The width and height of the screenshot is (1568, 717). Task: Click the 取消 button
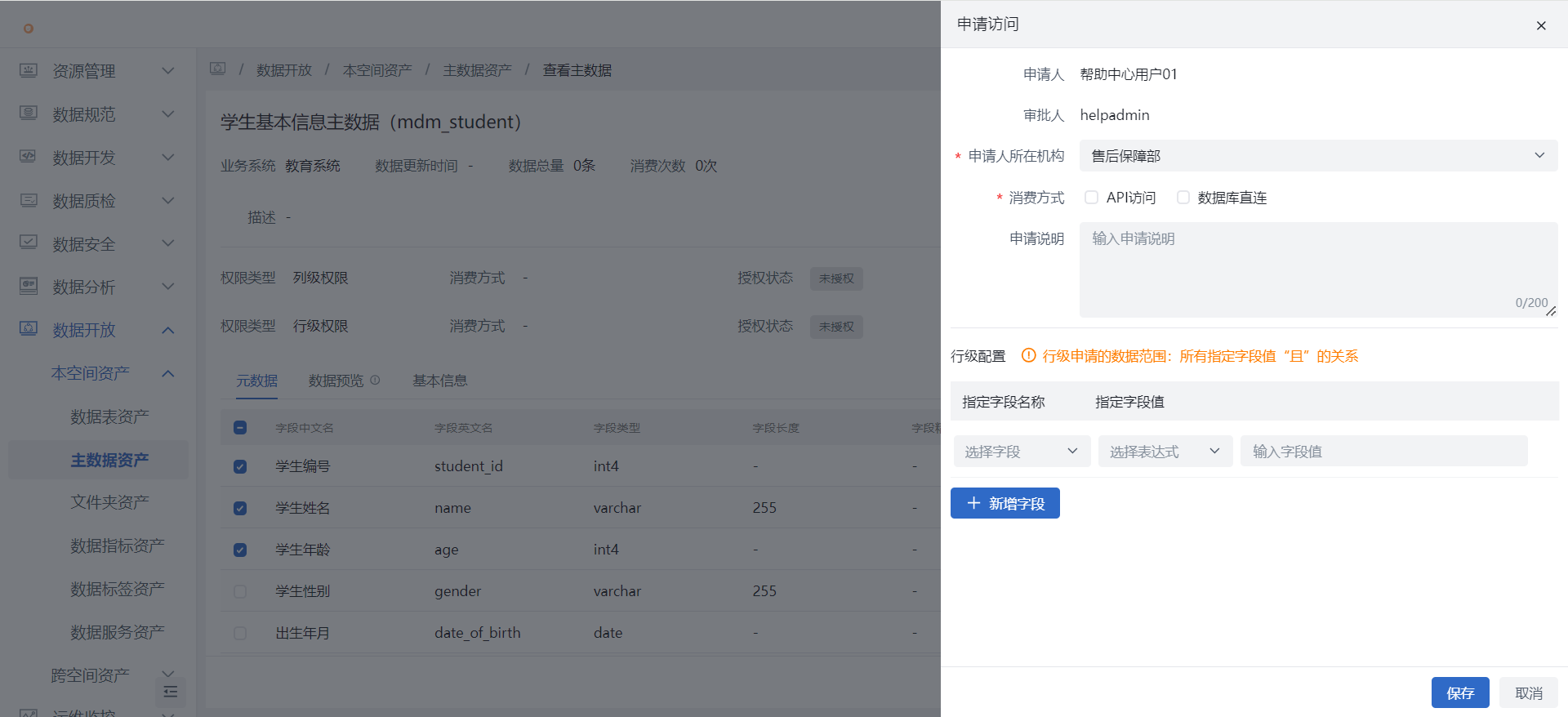(x=1529, y=693)
